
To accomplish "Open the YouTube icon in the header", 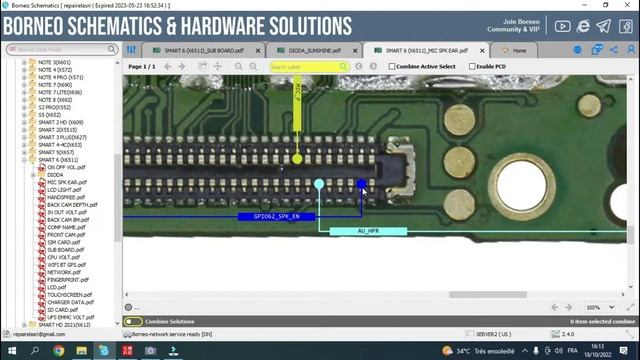I will (562, 27).
